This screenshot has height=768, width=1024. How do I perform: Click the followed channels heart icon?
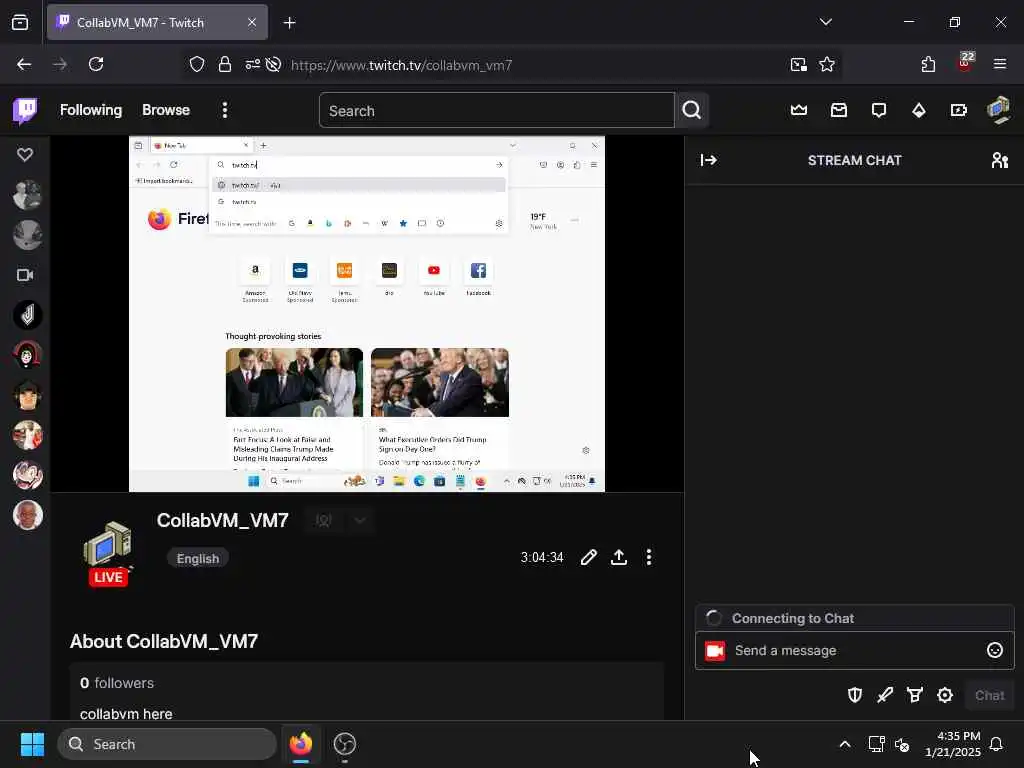coord(25,155)
